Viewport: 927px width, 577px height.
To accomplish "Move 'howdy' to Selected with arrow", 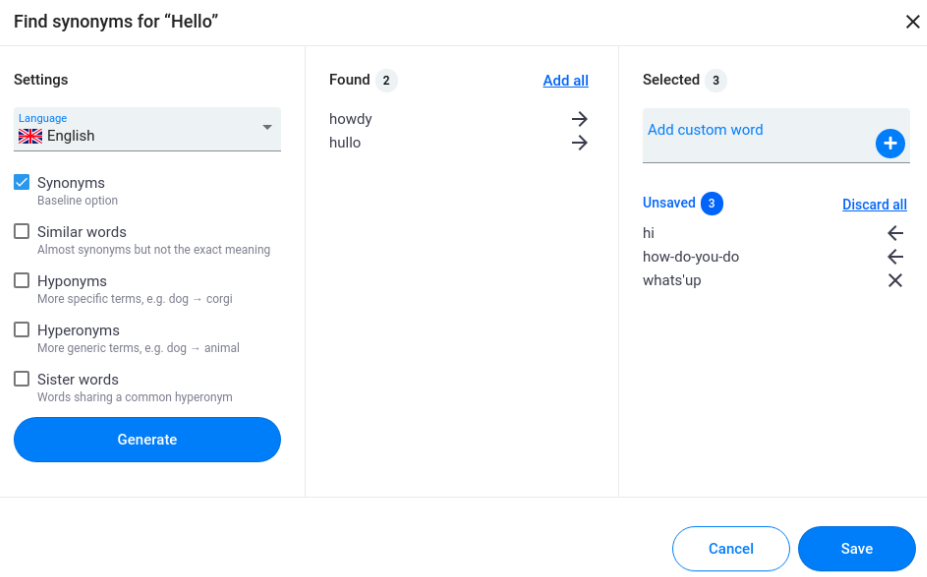I will click(579, 119).
